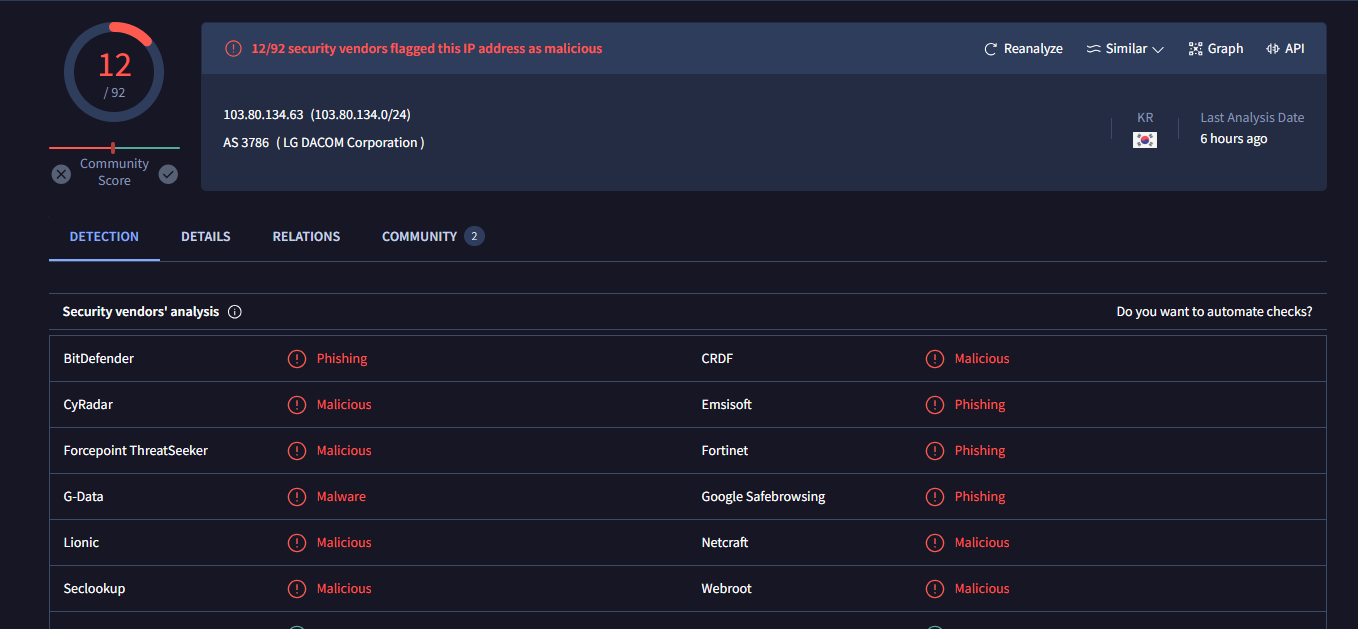Click 'Do you want to automate checks?' link
Viewport: 1358px width, 629px height.
(1214, 312)
